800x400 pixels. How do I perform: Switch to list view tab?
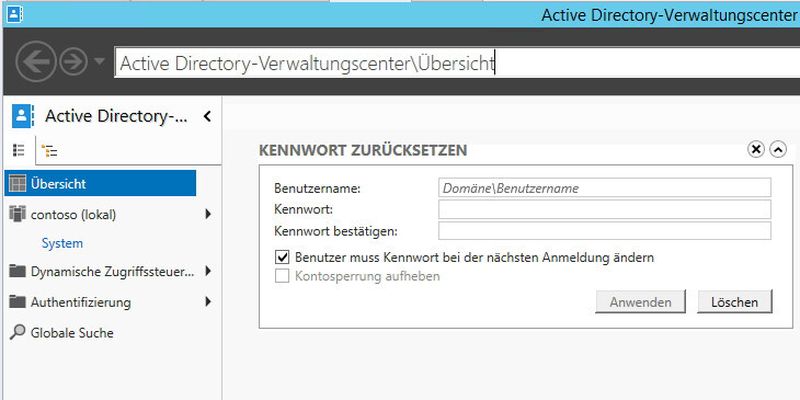click(x=19, y=150)
